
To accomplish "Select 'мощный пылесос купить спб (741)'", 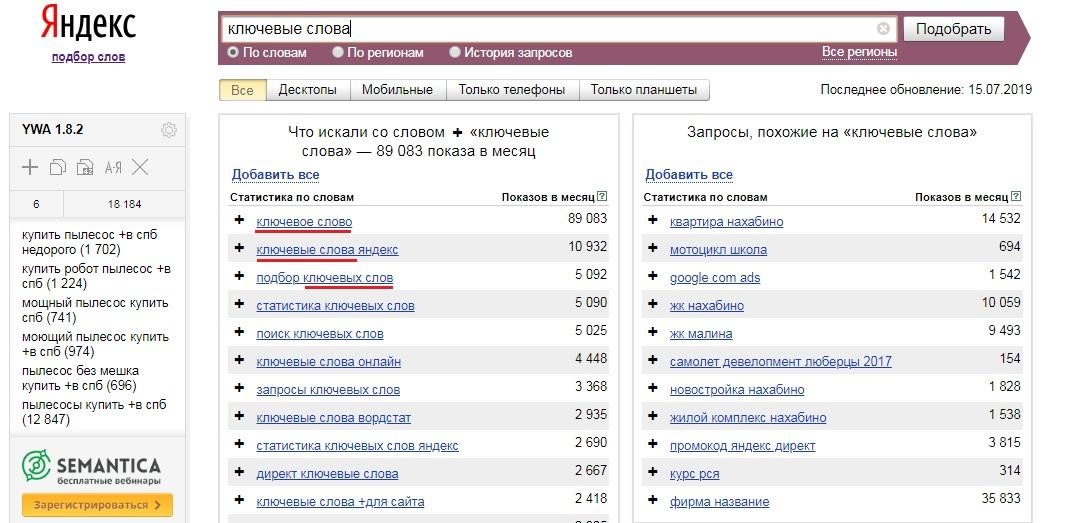I will point(95,310).
